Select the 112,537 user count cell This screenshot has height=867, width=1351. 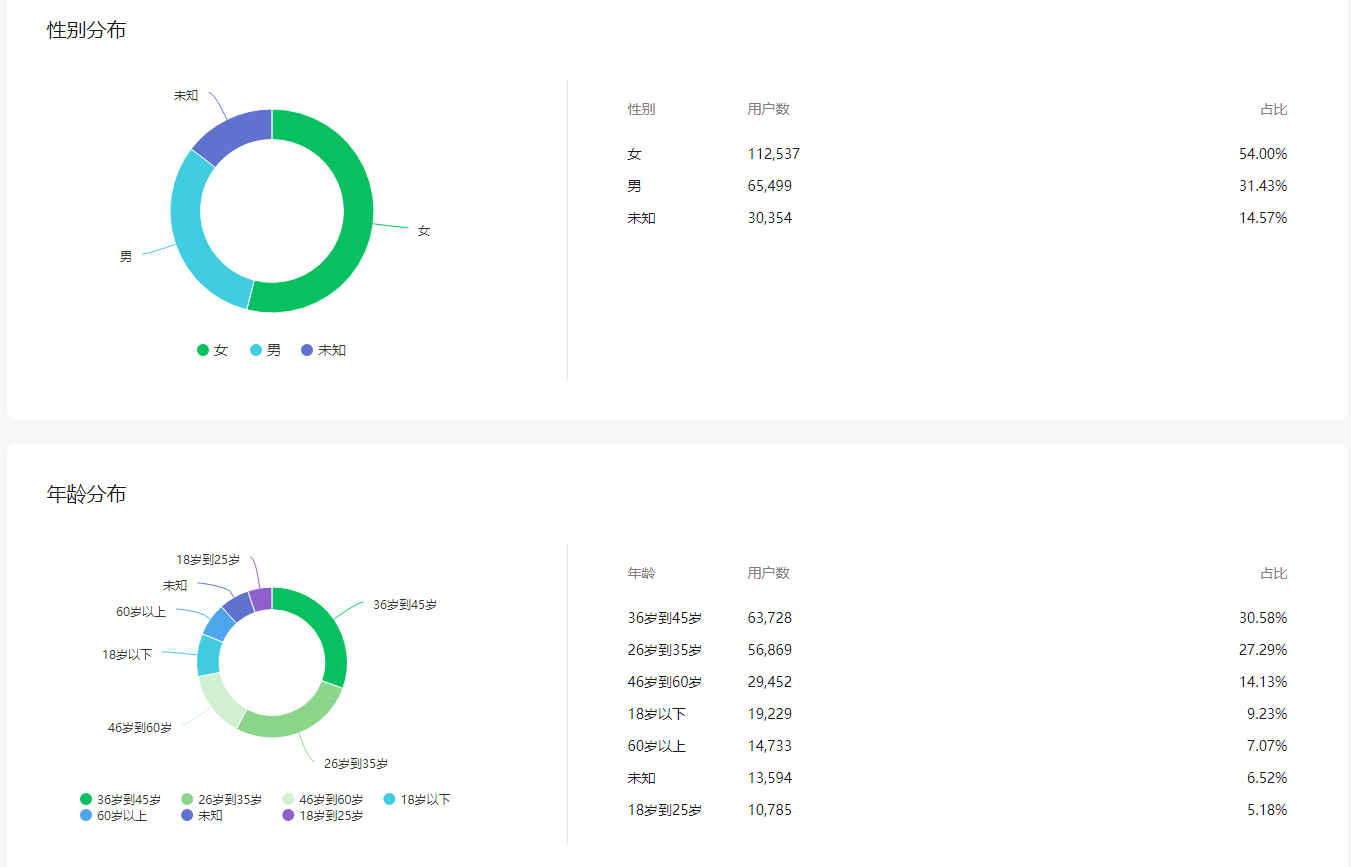tap(774, 154)
